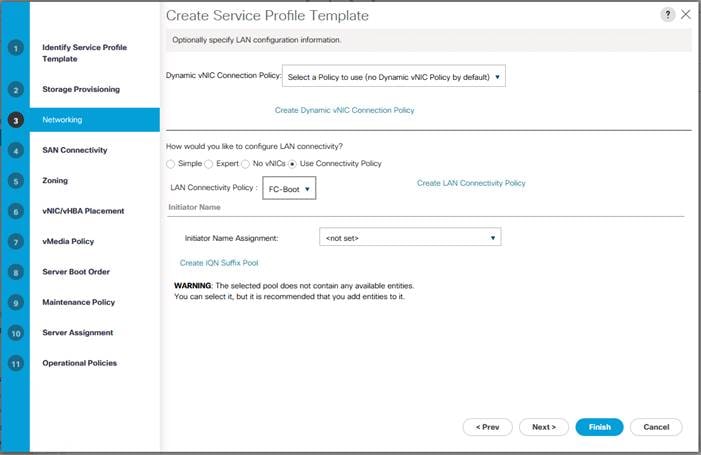Open the Dynamic vNIC Connection Policy dropdown
This screenshot has width=701, height=455.
click(394, 77)
